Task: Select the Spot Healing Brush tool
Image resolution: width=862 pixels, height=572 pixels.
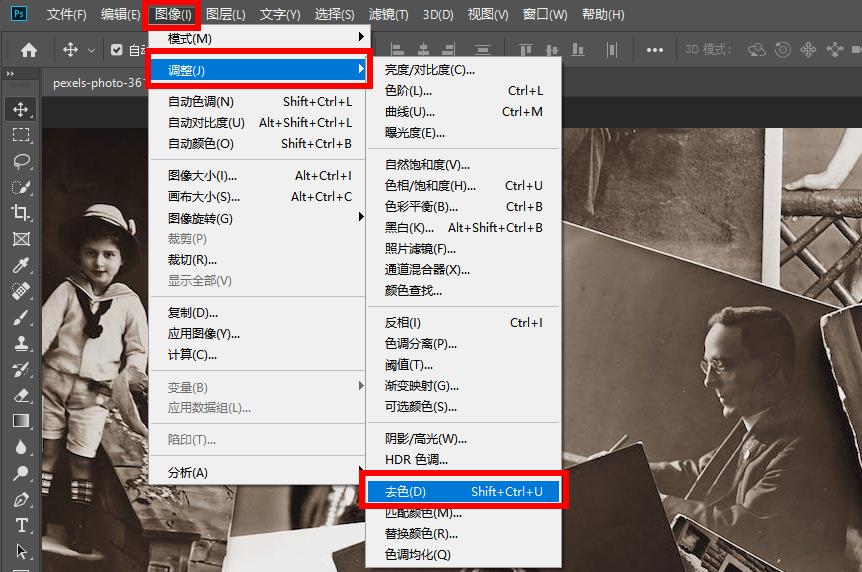Action: tap(21, 291)
